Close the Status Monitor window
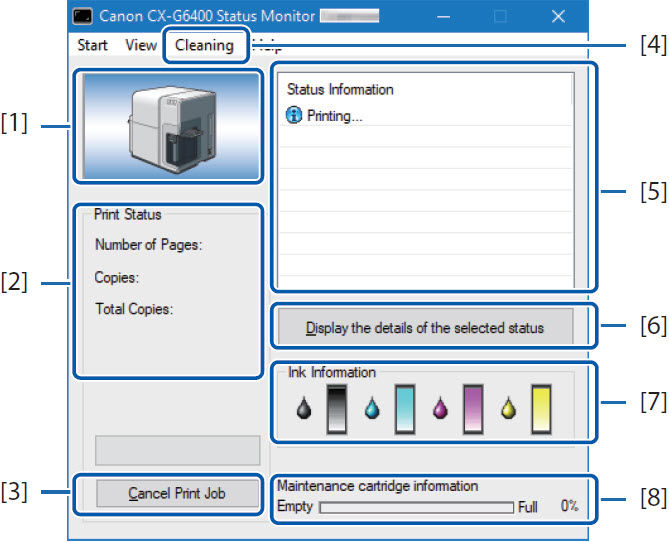Viewport: 669px width, 542px height. pos(558,17)
